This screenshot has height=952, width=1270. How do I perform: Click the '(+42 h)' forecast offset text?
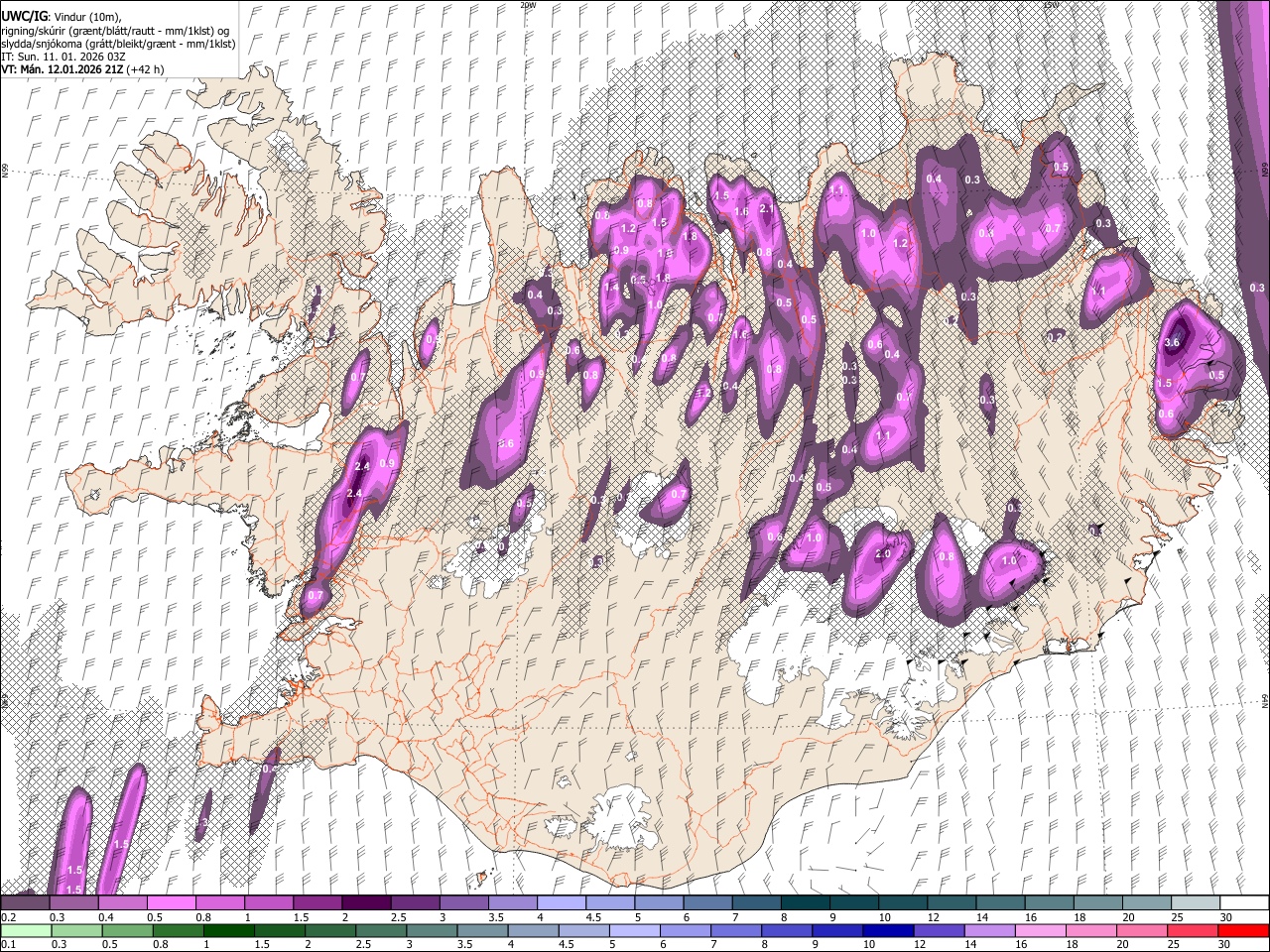tap(145, 70)
